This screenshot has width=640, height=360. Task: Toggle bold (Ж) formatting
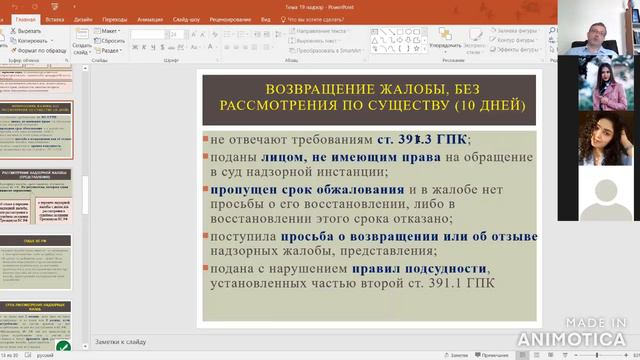pyautogui.click(x=135, y=47)
